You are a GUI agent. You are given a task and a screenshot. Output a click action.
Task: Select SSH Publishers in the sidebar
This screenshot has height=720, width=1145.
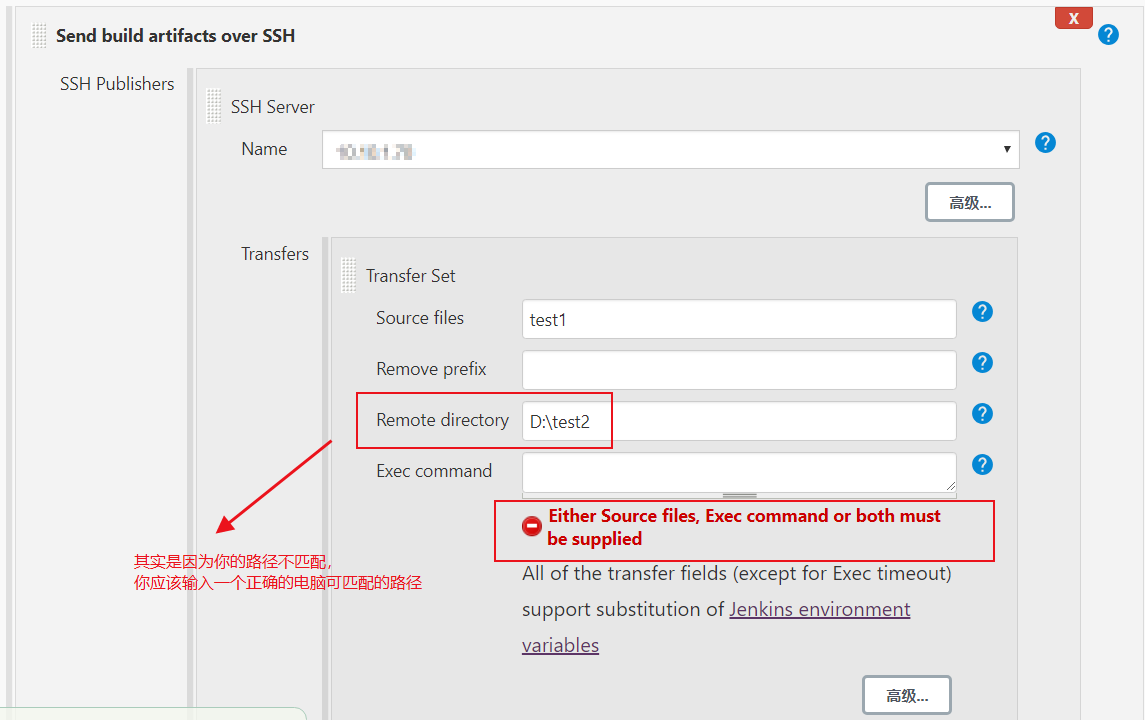pos(117,83)
